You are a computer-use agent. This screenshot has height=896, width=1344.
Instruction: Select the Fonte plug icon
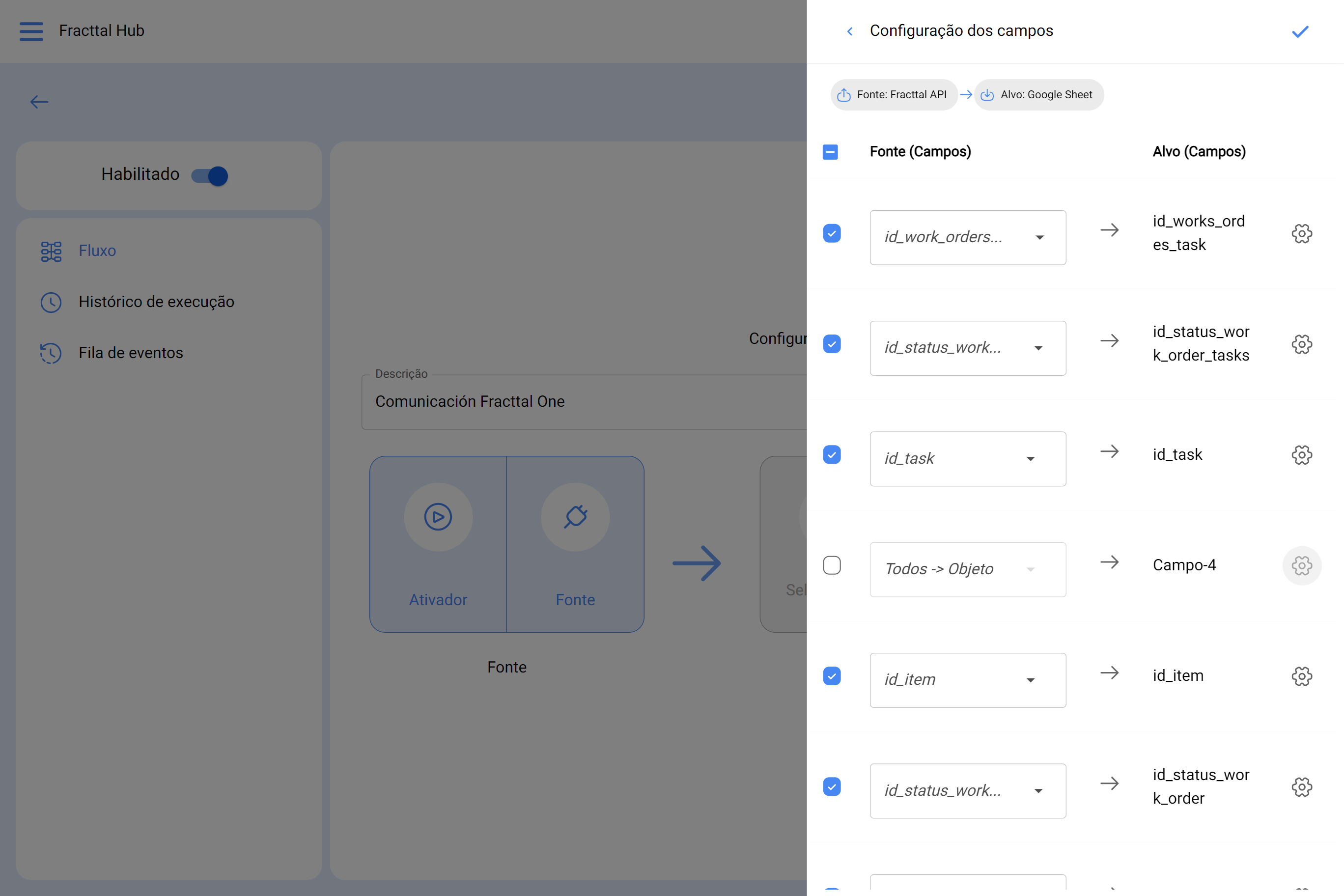coord(575,517)
